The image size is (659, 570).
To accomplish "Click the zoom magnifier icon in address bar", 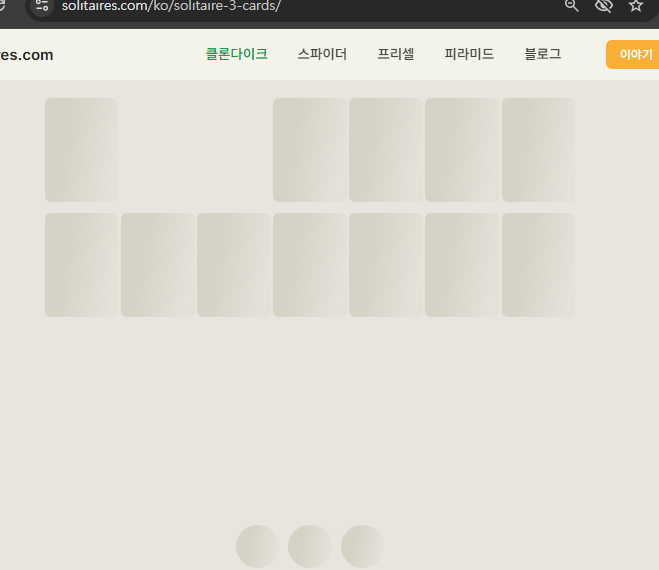I will coord(572,5).
